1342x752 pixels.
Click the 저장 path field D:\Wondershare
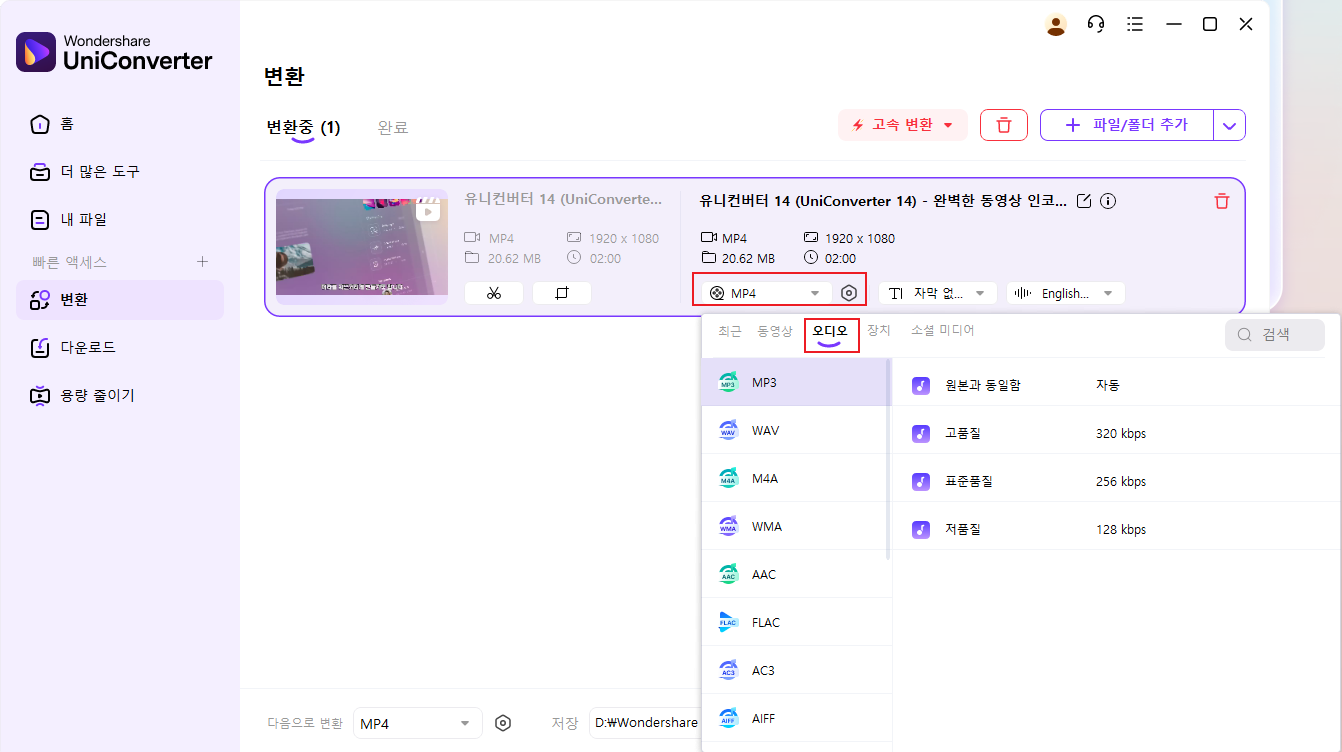point(645,723)
